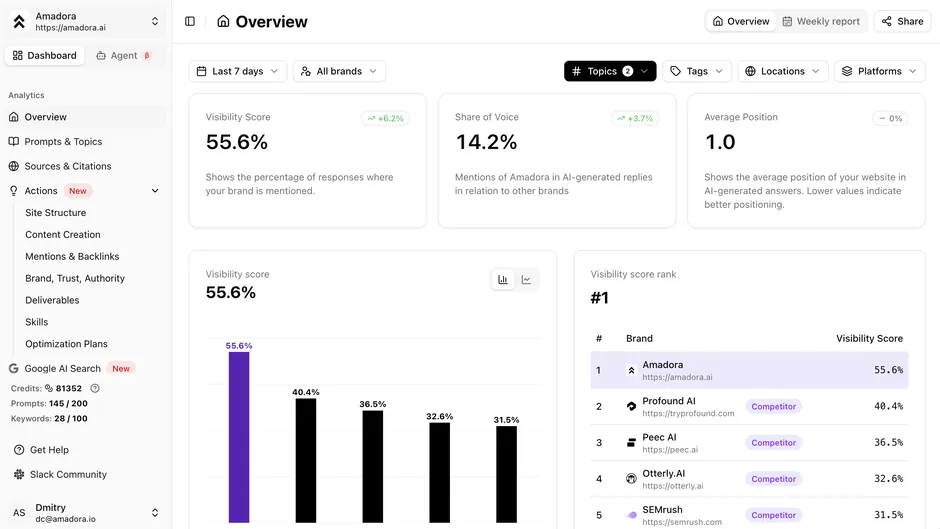Click the 36.5% chart bar
Screen dimensions: 940x529
pyautogui.click(x=373, y=467)
